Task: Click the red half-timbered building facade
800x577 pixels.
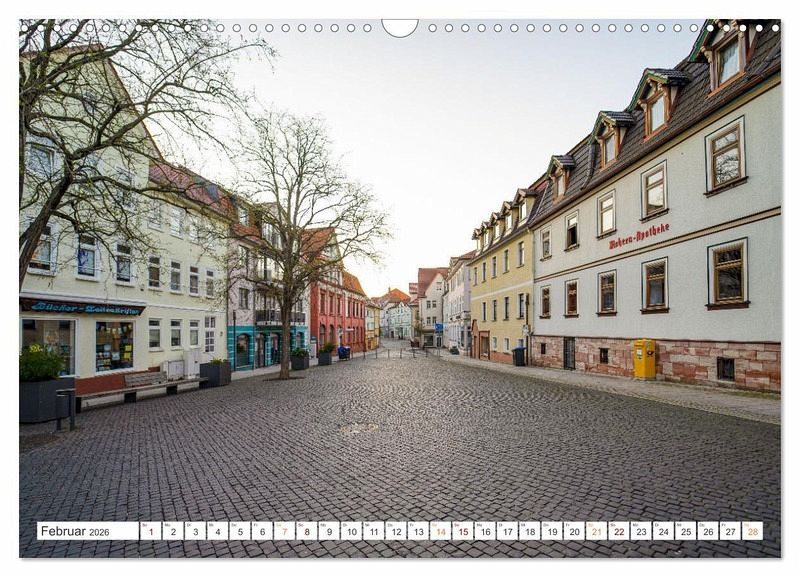Action: [337, 315]
